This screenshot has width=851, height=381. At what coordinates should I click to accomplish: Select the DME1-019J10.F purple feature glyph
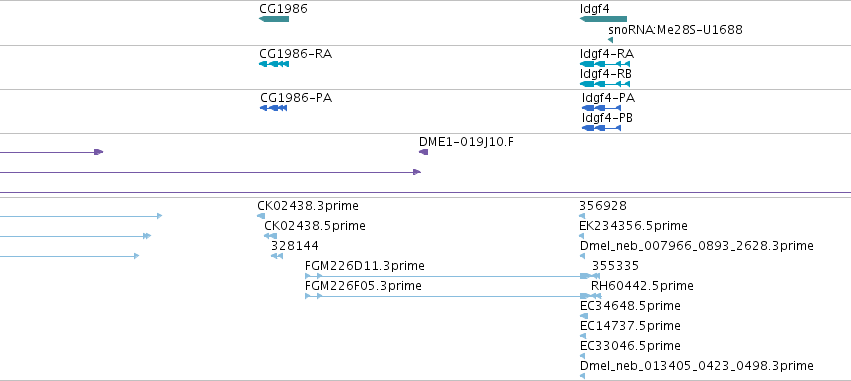[x=423, y=152]
